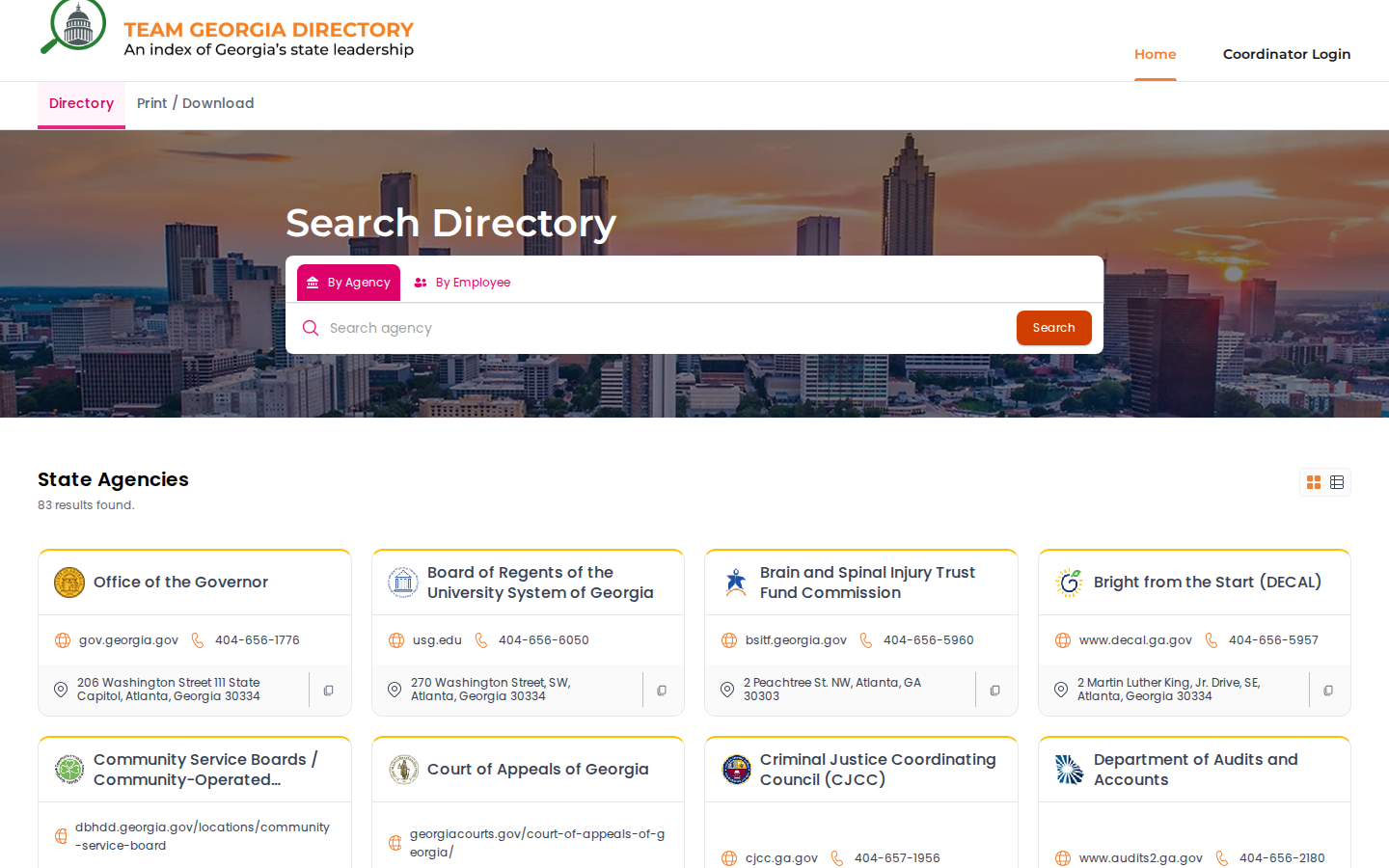Click the 206 Washington Street address text

pos(169,690)
